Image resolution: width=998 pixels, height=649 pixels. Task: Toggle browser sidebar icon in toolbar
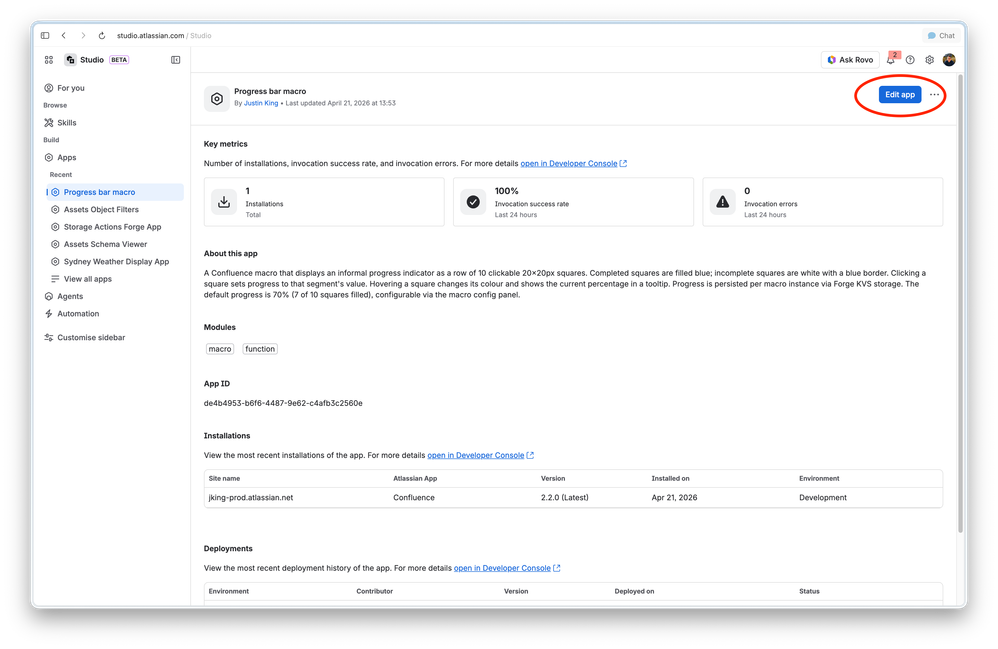point(45,36)
